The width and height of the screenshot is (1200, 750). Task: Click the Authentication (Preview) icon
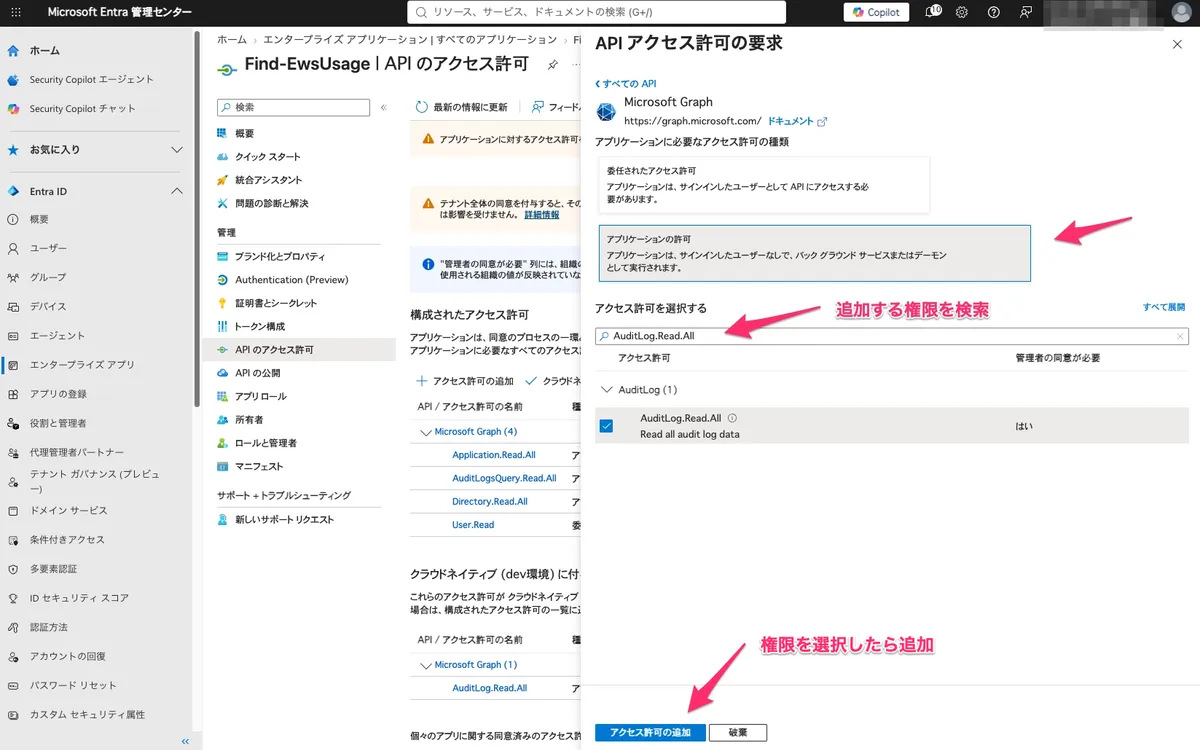[x=223, y=280]
